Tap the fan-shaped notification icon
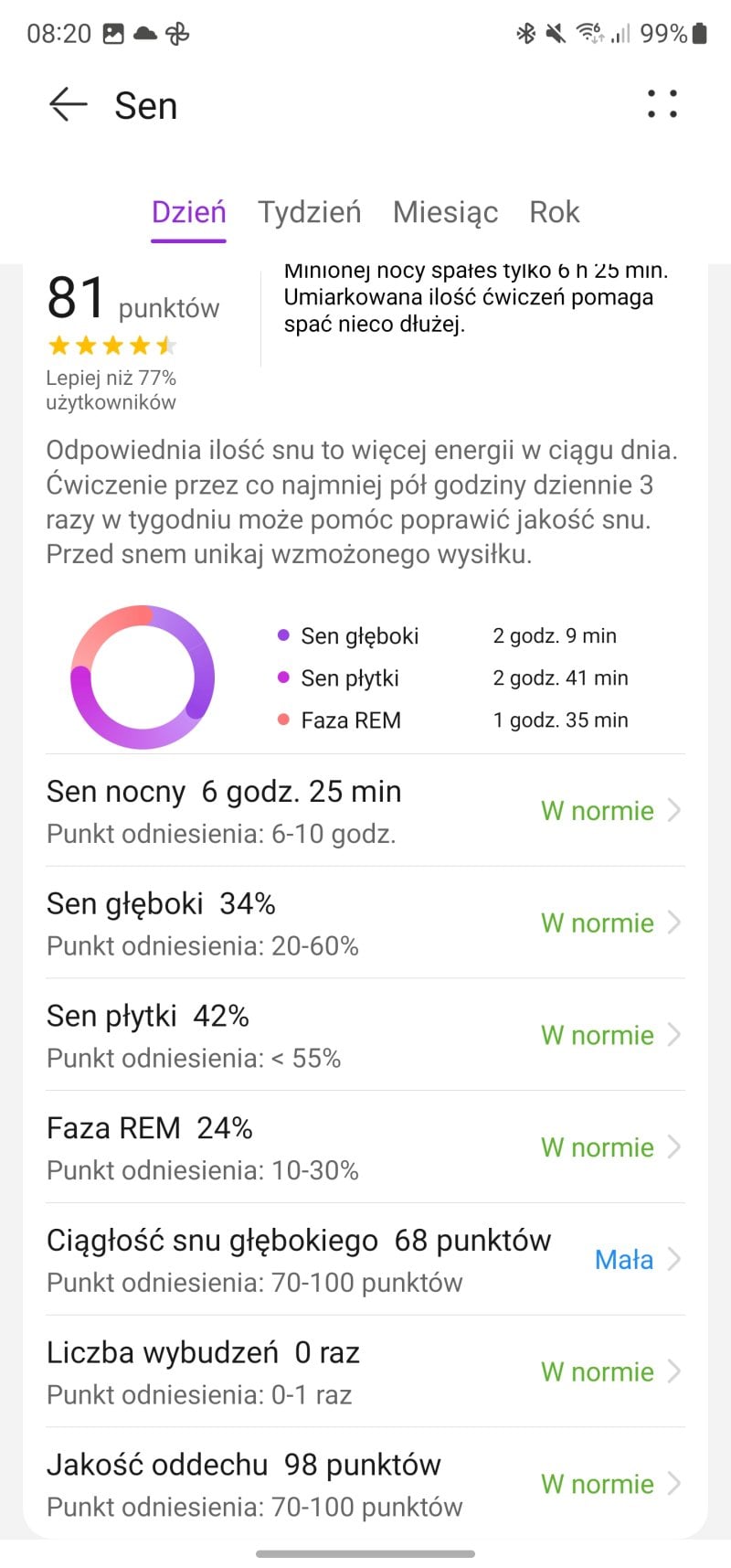Image resolution: width=731 pixels, height=1568 pixels. tap(177, 34)
